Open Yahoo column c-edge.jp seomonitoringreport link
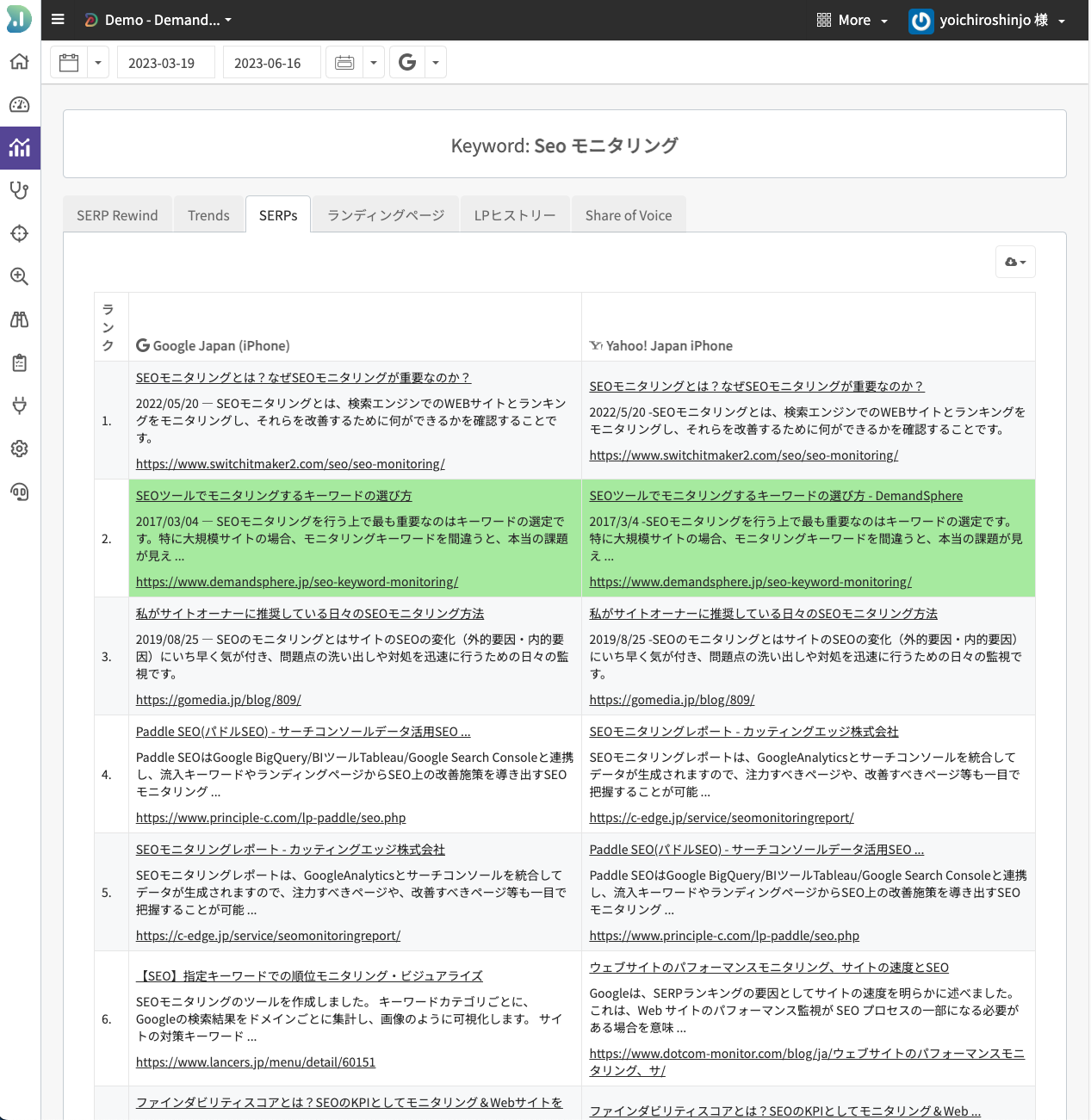Image resolution: width=1091 pixels, height=1120 pixels. 722,817
